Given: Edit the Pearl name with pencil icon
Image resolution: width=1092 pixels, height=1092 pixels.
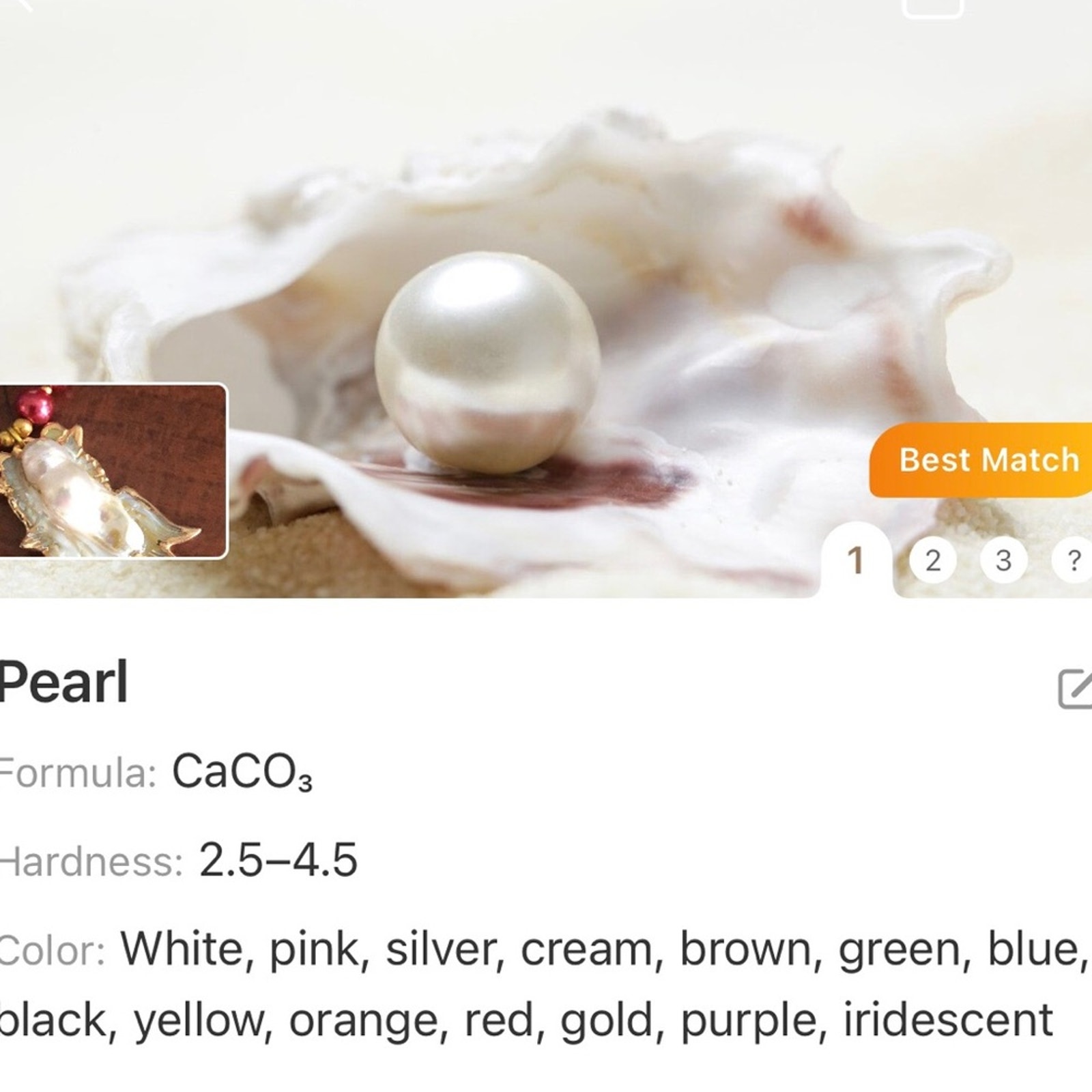Looking at the screenshot, I should (x=1076, y=689).
